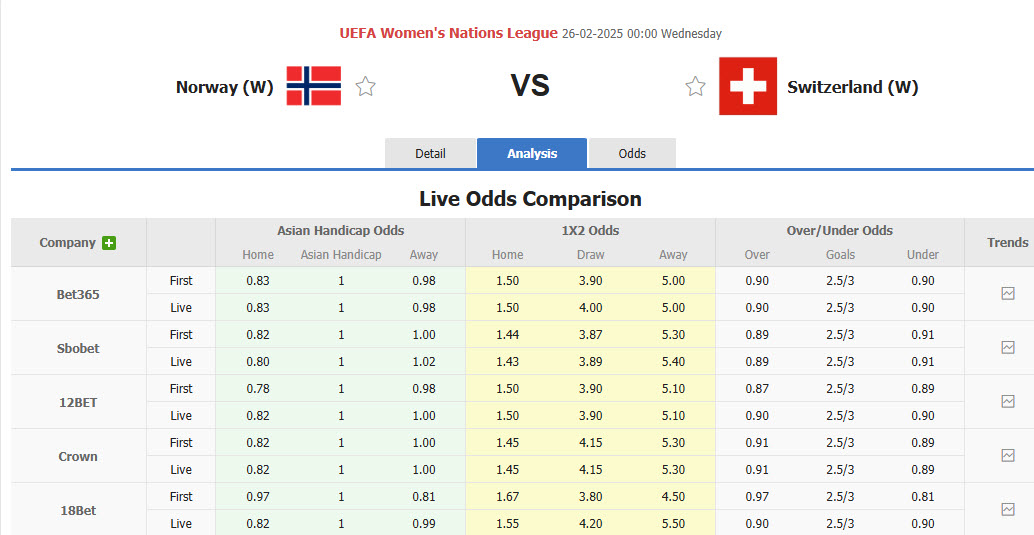The width and height of the screenshot is (1034, 535).
Task: Open the Bet365 trends chart icon
Action: point(1007,294)
